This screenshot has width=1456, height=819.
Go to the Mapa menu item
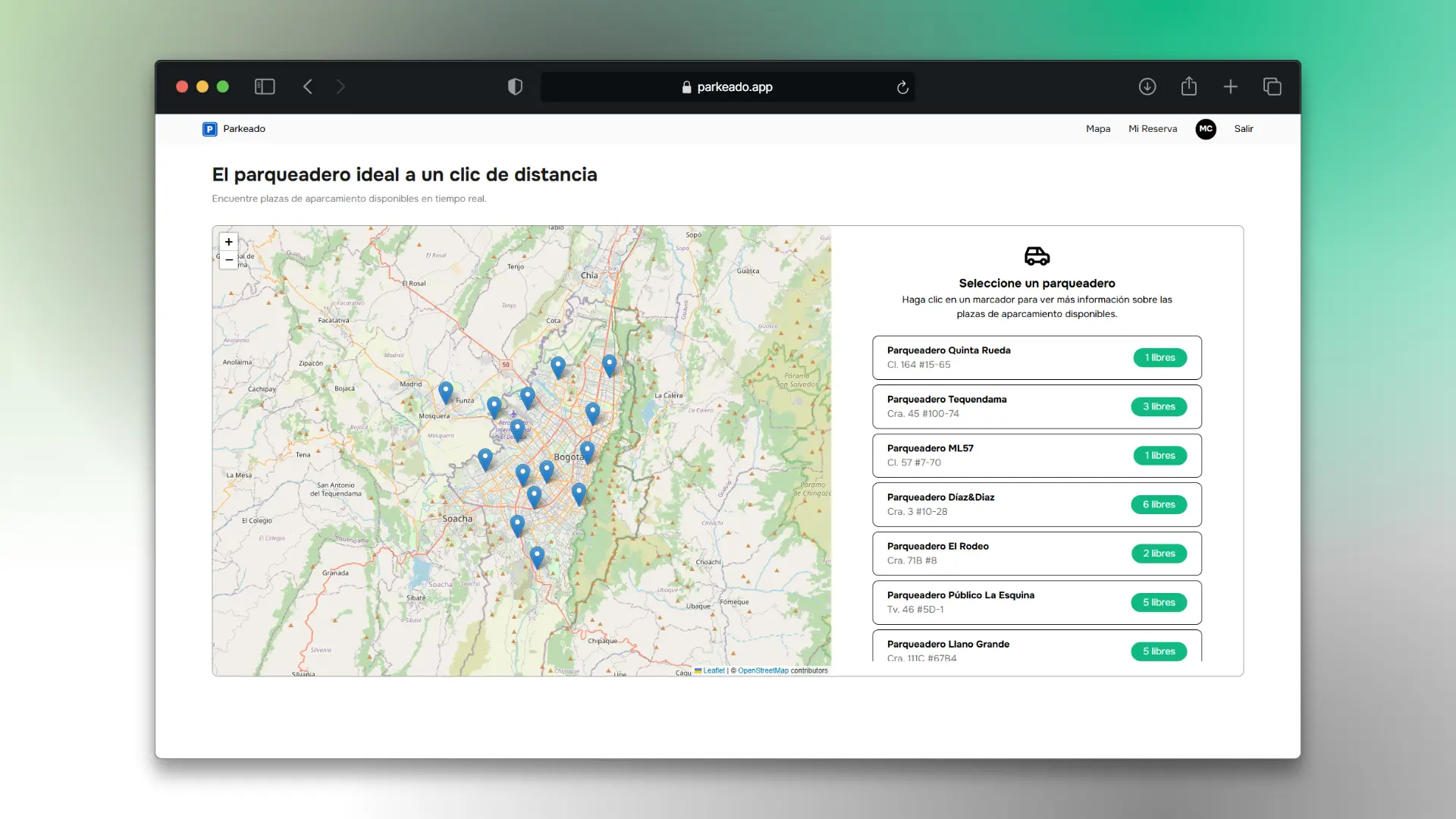coord(1098,129)
